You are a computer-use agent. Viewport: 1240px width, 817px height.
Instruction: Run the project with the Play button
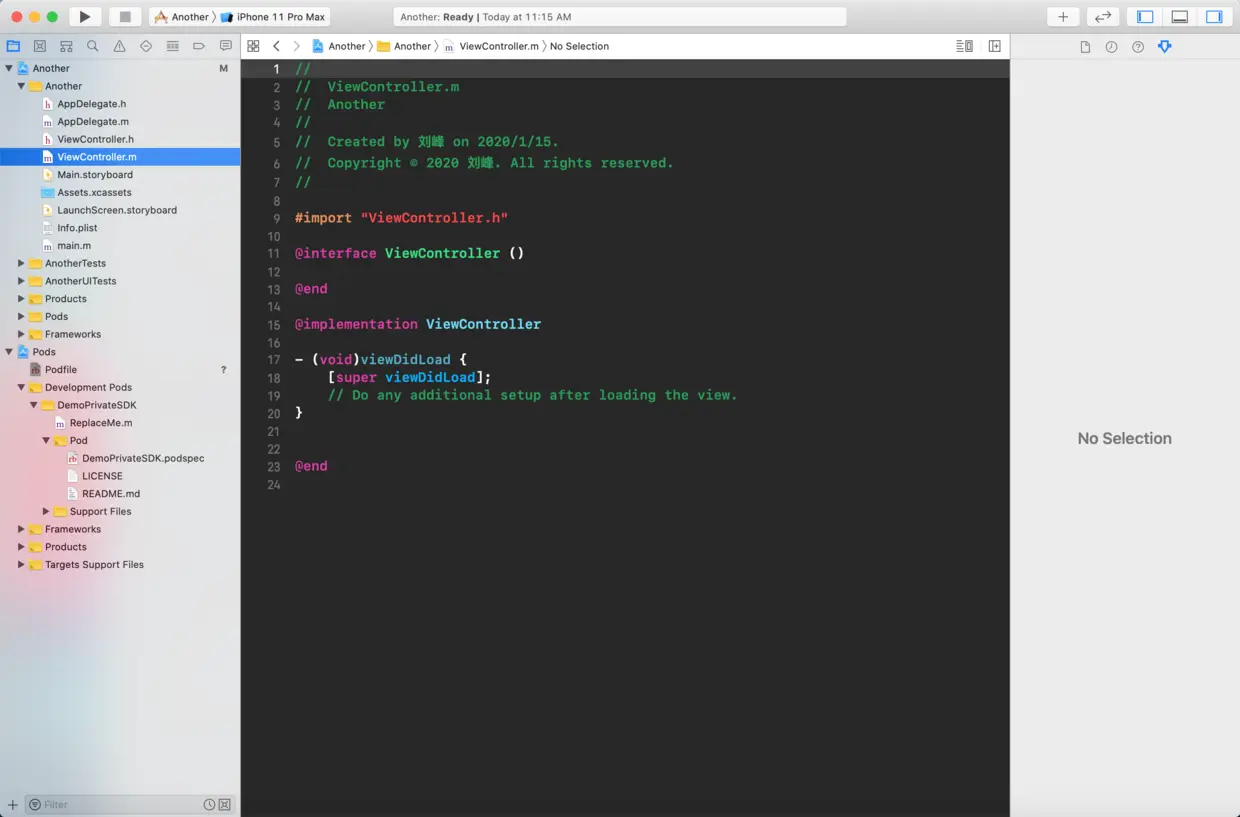click(x=85, y=17)
